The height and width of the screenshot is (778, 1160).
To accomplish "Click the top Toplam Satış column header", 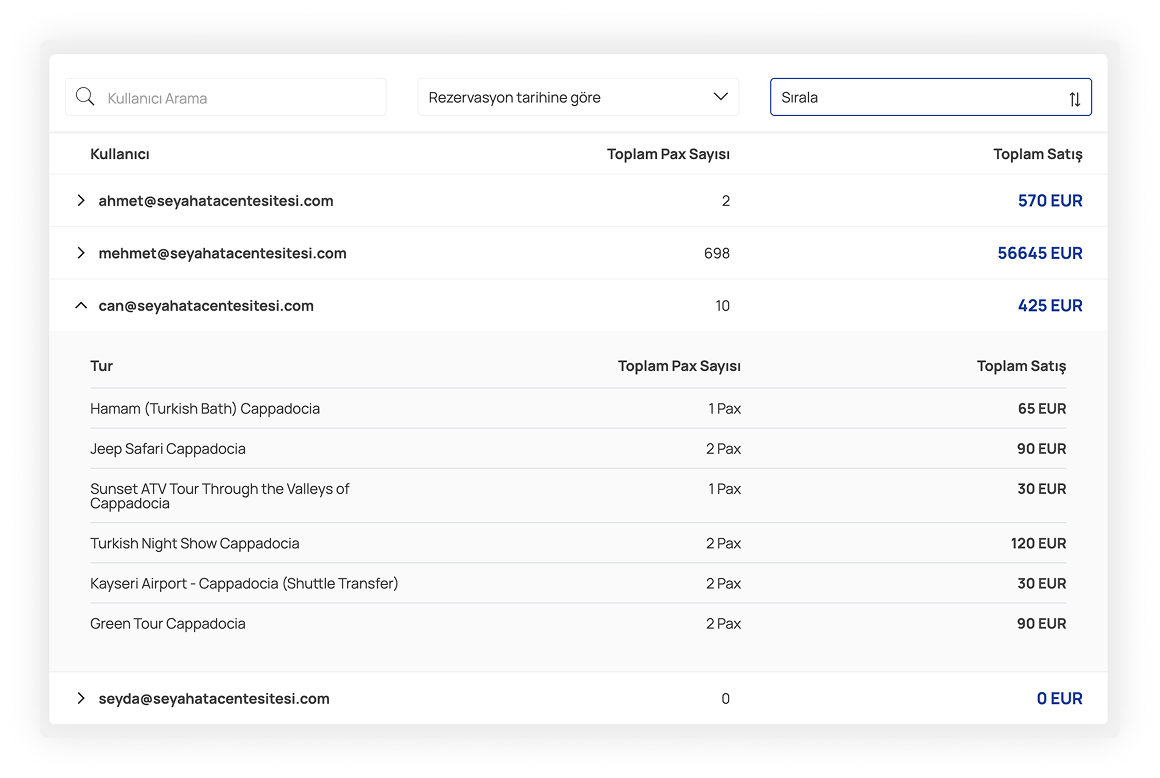I will coord(1037,154).
